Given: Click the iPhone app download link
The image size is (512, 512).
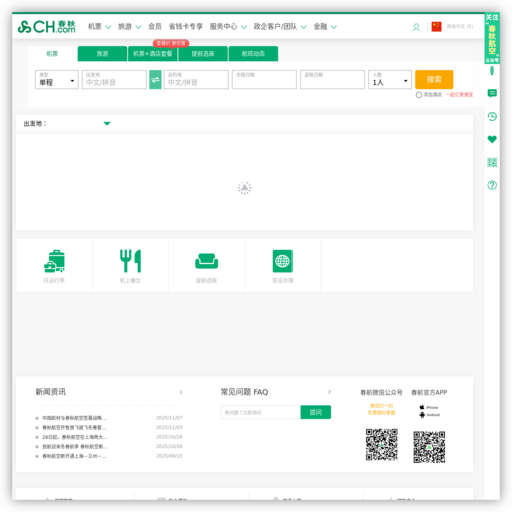Looking at the screenshot, I should (429, 407).
